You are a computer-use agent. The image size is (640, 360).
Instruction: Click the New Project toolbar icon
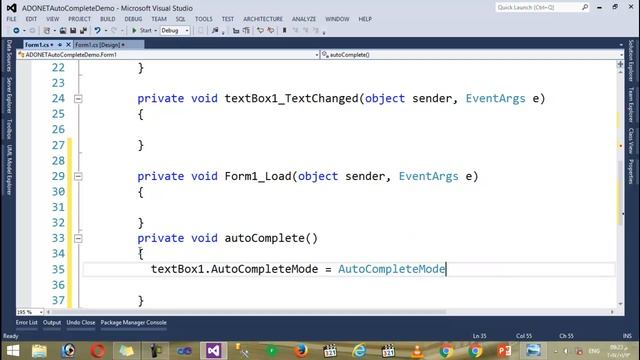47,31
